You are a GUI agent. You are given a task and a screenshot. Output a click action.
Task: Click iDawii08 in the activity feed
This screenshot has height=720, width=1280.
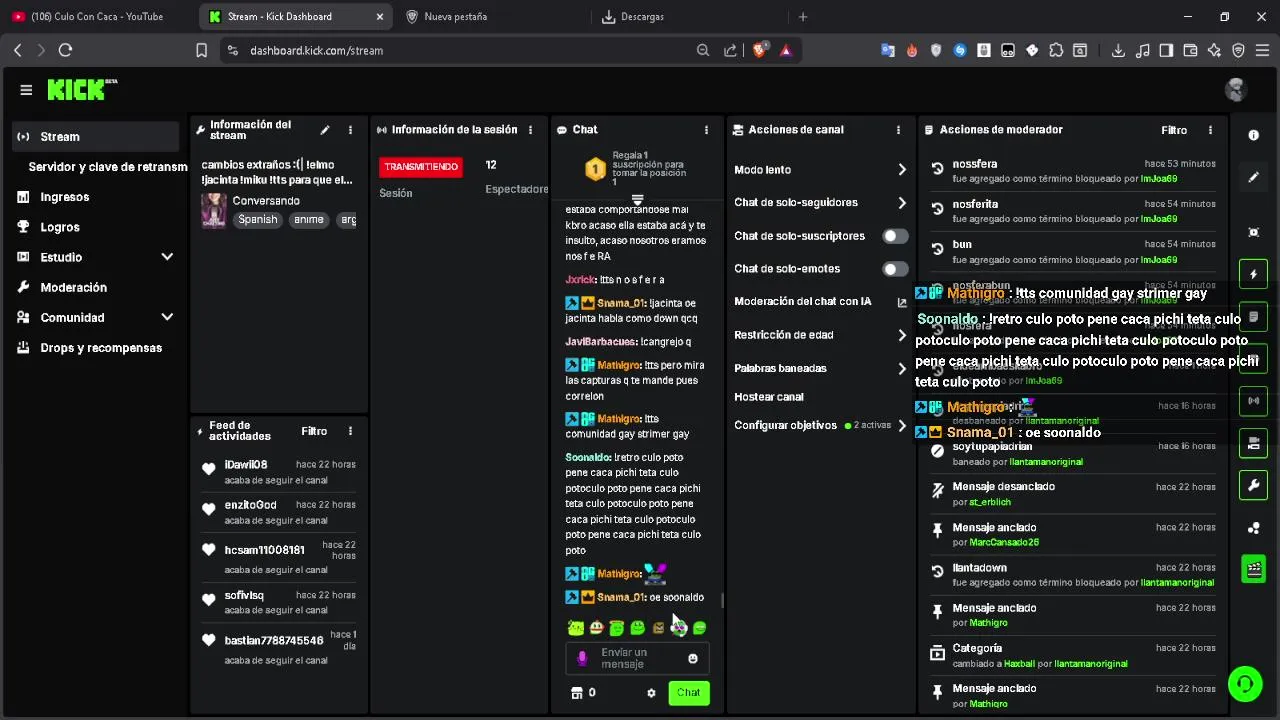(246, 465)
